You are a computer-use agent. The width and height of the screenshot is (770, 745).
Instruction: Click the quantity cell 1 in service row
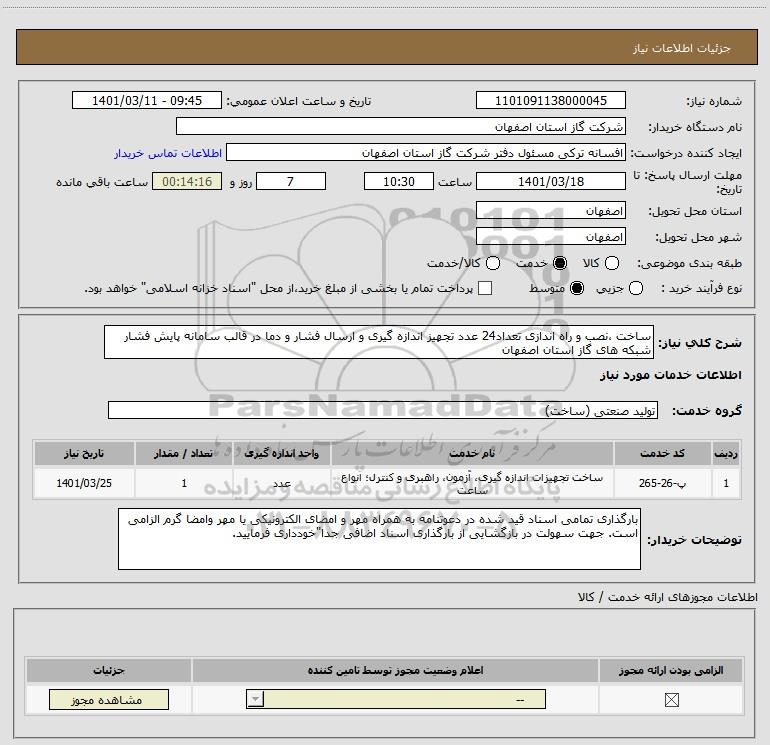click(x=183, y=483)
